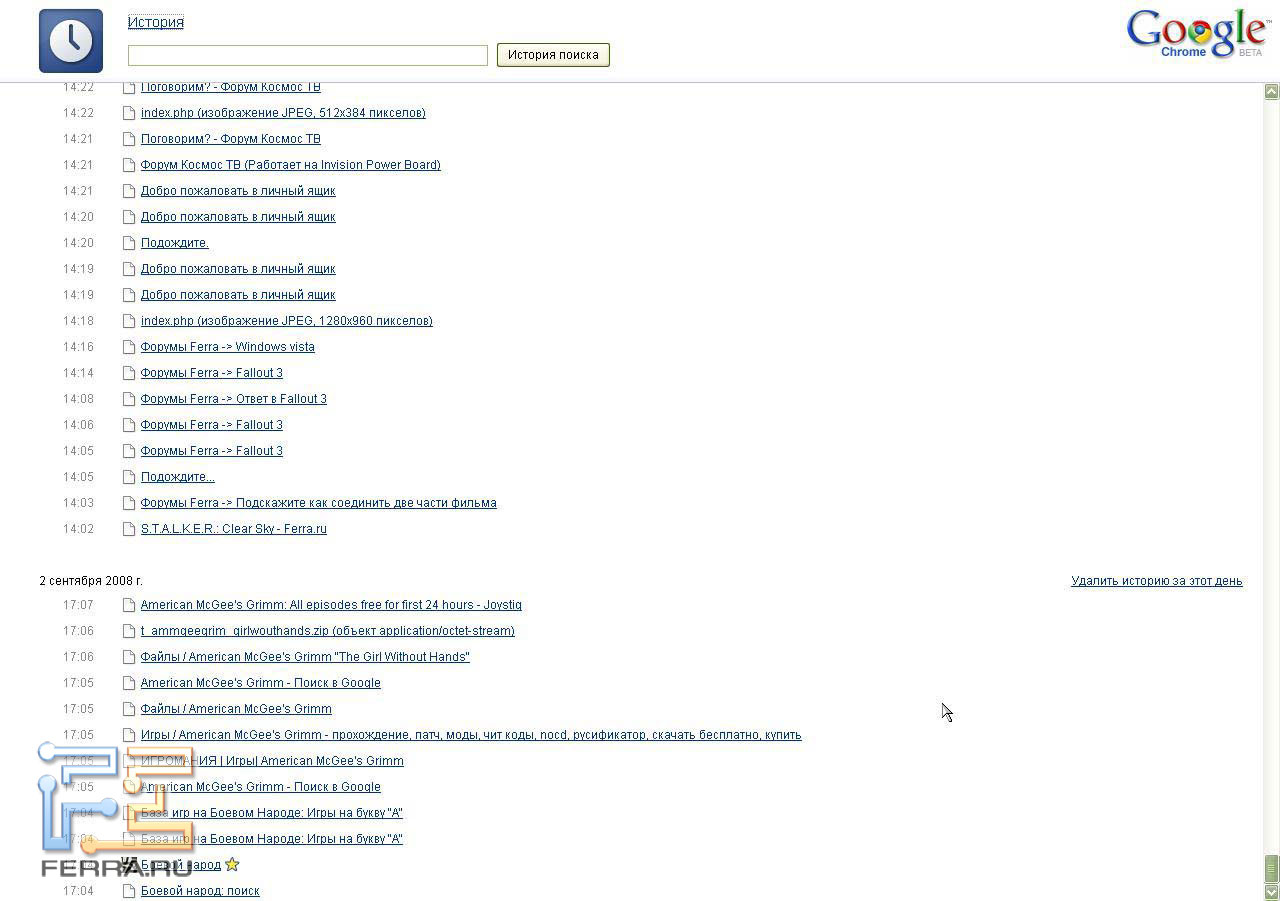This screenshot has height=901, width=1280.
Task: Click page icon beside Игры / American McGee's Grimm
Action: click(129, 735)
